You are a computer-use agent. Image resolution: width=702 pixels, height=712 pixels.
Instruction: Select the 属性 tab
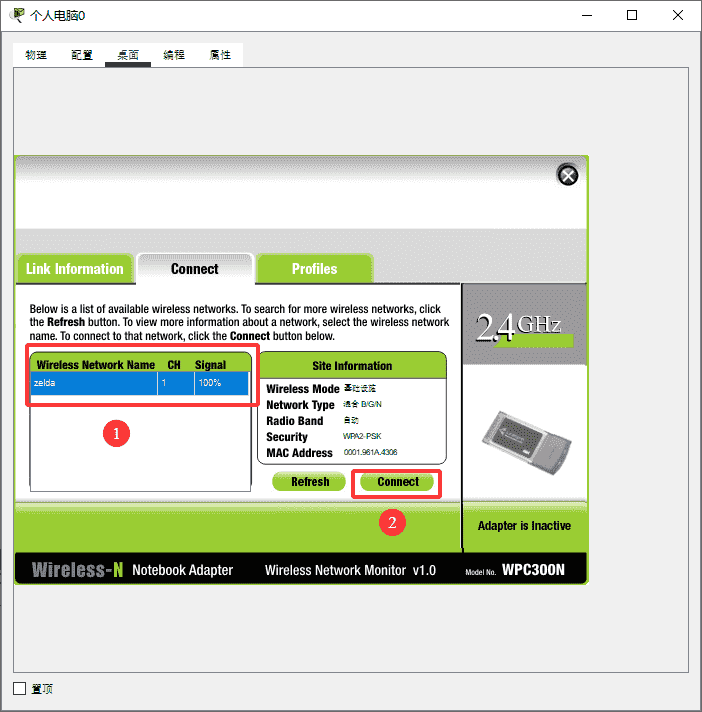click(220, 55)
